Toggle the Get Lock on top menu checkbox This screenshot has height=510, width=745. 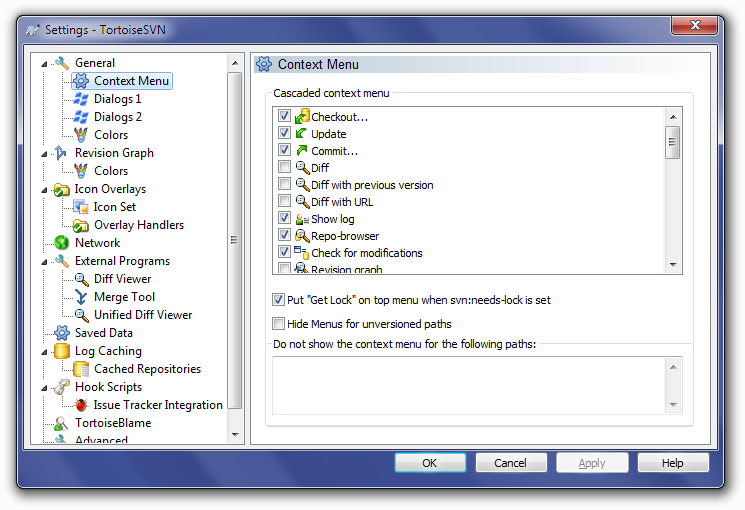[x=278, y=299]
